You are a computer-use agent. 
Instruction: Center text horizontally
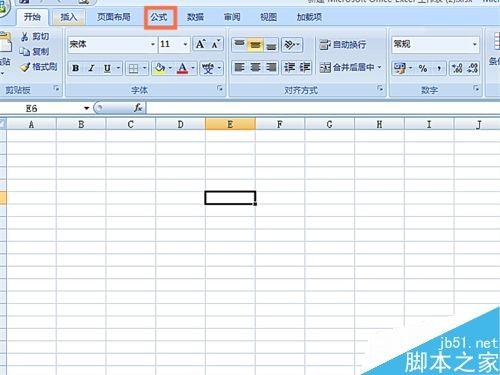(255, 68)
